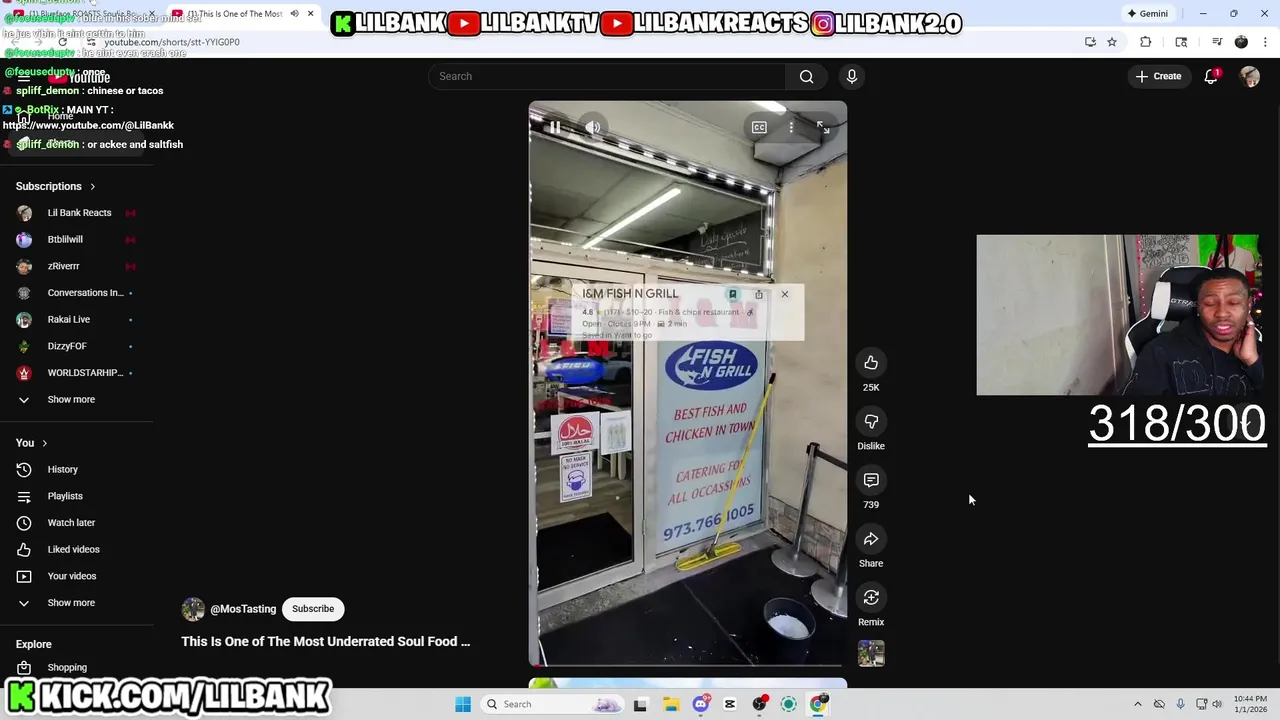Open the sound thumbnail below Remix

[871, 653]
